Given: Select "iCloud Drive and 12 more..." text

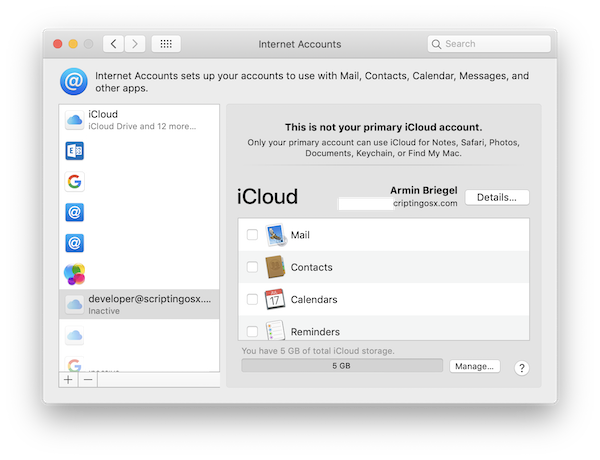Looking at the screenshot, I should coord(142,126).
